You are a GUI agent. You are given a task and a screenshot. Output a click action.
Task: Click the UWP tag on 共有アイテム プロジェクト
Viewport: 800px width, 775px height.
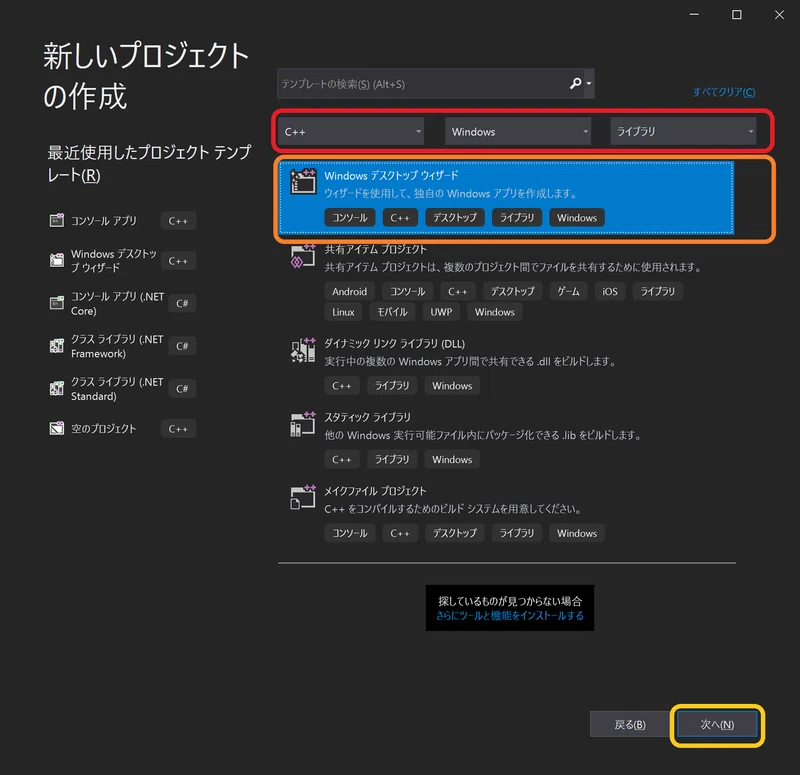coord(441,312)
